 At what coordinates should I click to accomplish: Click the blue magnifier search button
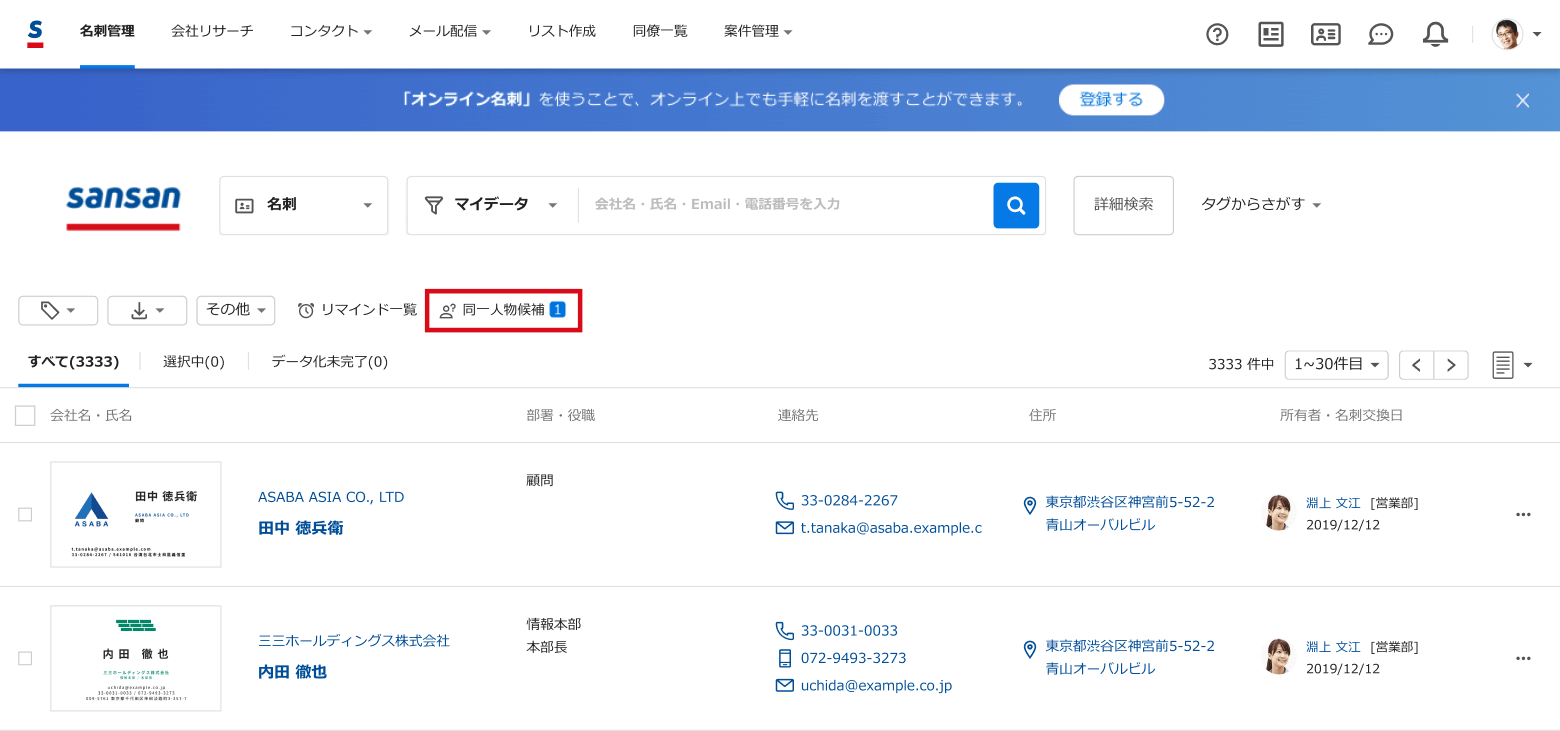[x=1016, y=205]
